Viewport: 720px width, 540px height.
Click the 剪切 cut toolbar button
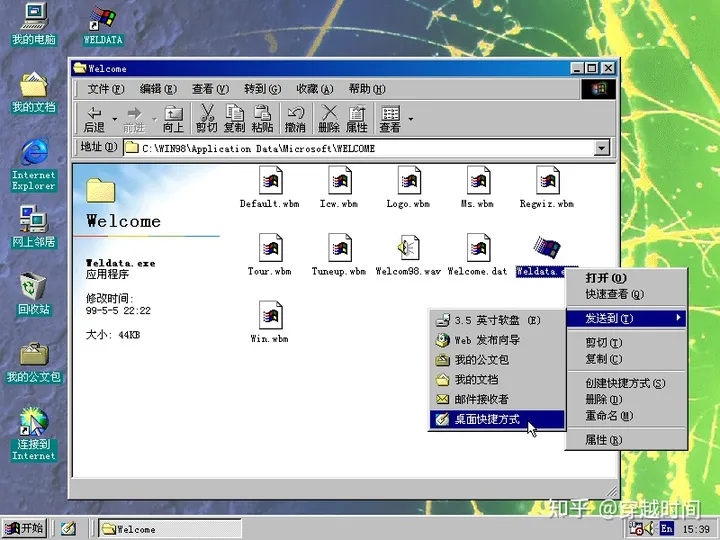(207, 119)
